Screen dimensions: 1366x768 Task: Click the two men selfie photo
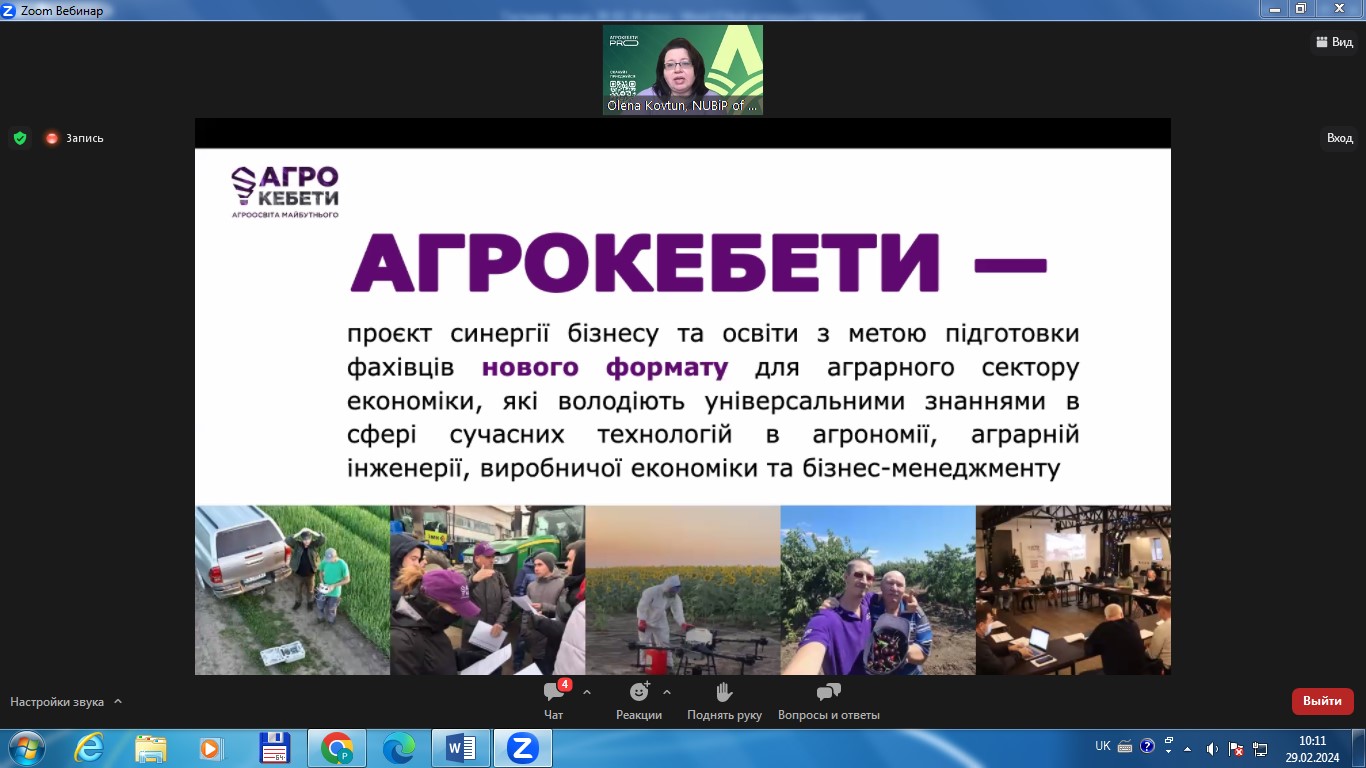(x=878, y=590)
